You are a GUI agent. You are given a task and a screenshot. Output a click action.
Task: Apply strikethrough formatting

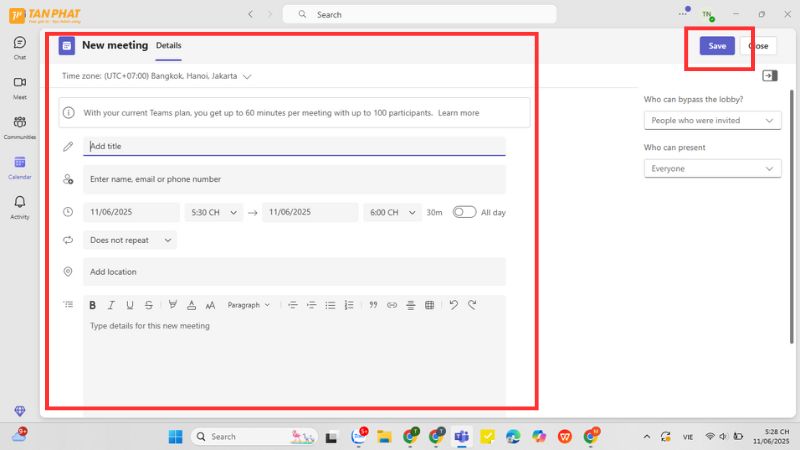(x=149, y=305)
